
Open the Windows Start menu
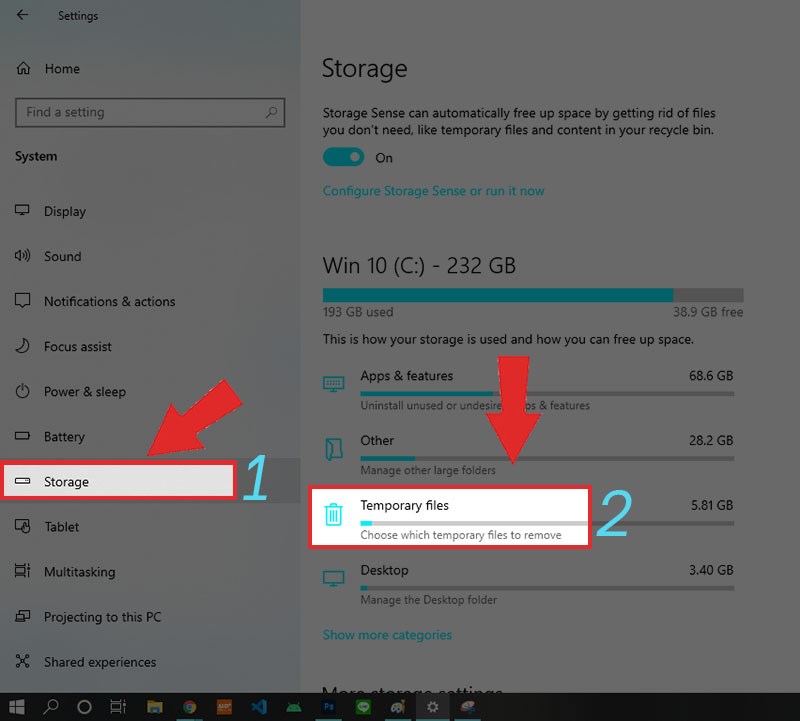click(17, 707)
